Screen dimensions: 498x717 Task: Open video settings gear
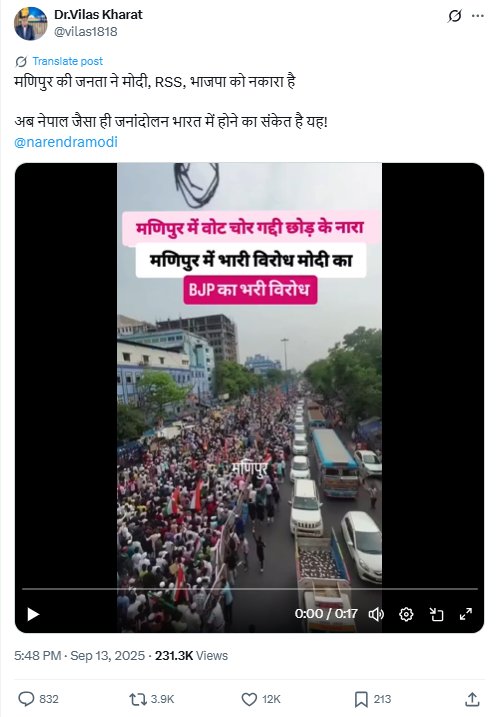pyautogui.click(x=406, y=614)
